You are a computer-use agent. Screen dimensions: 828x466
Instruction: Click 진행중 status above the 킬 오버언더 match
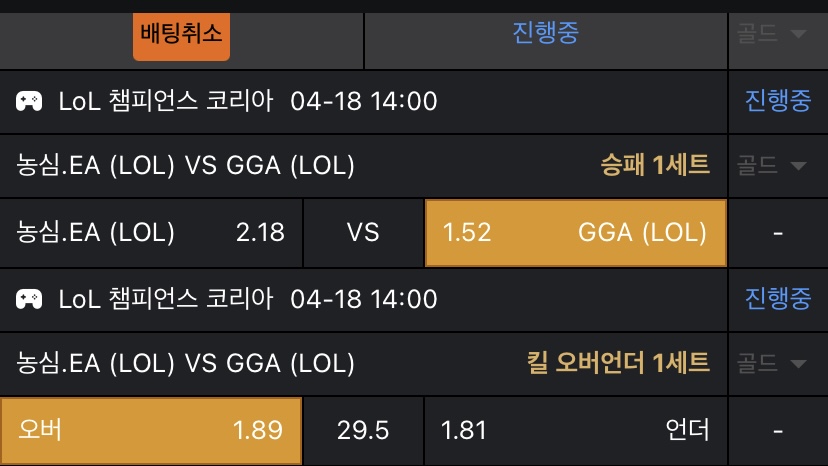coord(777,298)
